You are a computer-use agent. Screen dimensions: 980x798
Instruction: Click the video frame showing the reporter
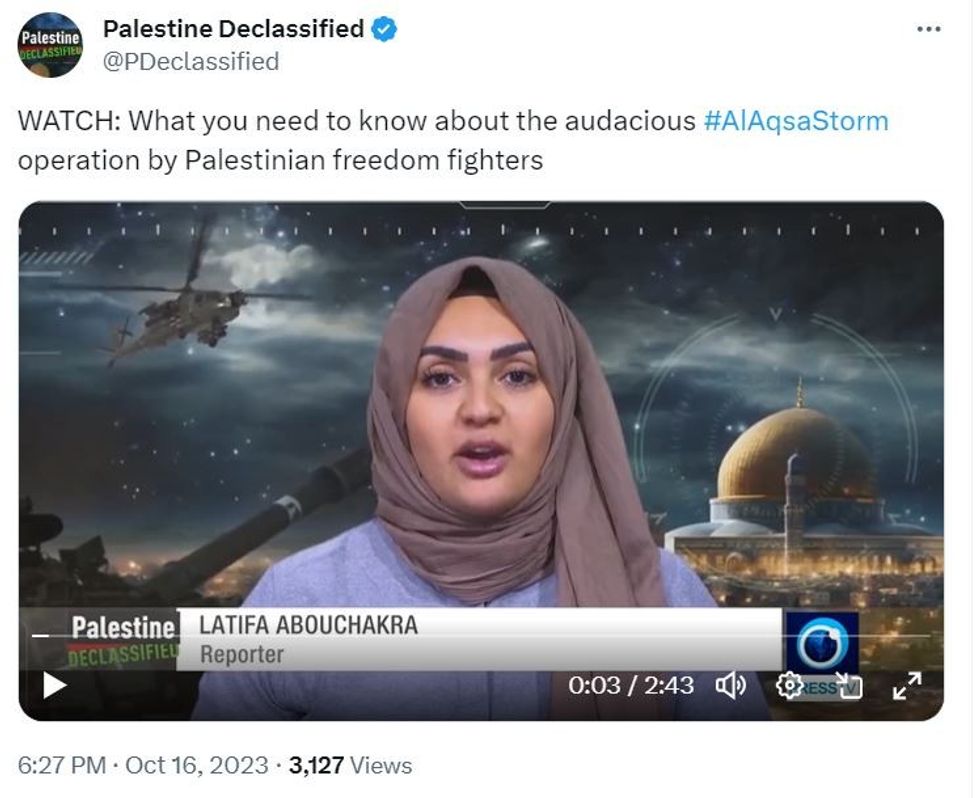click(481, 406)
